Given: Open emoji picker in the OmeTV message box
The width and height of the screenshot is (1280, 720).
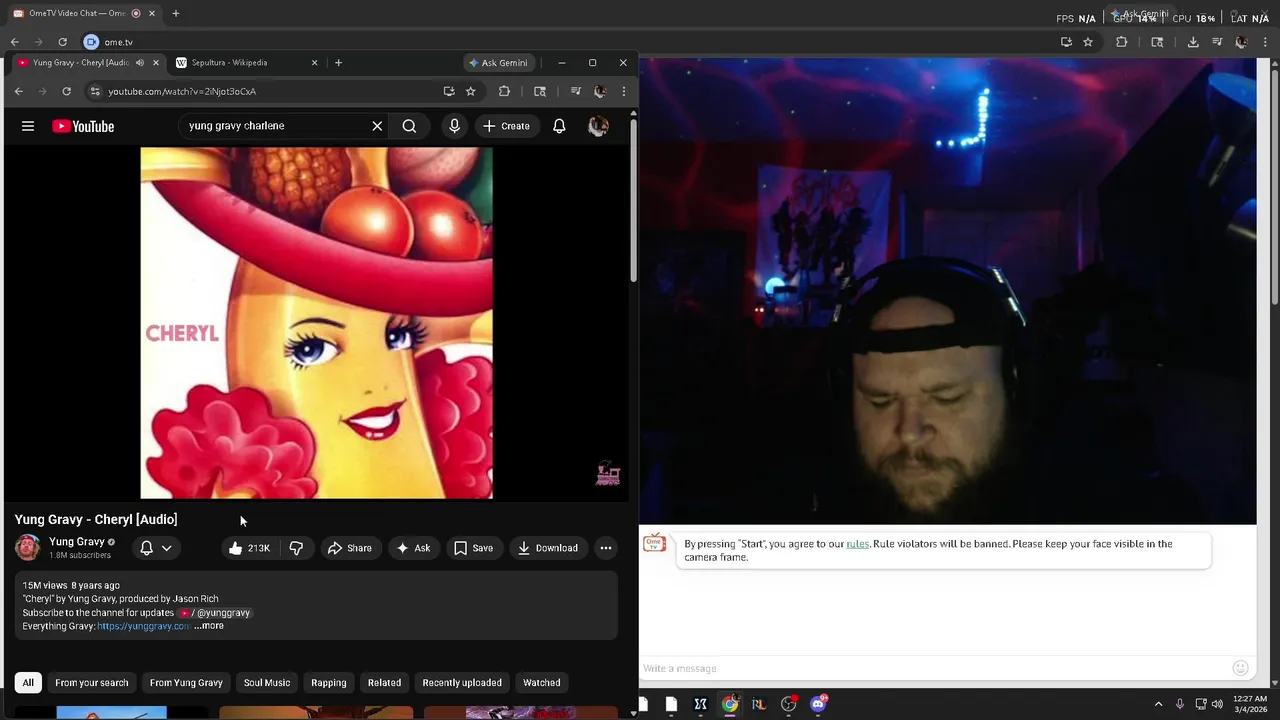Looking at the screenshot, I should [x=1240, y=668].
